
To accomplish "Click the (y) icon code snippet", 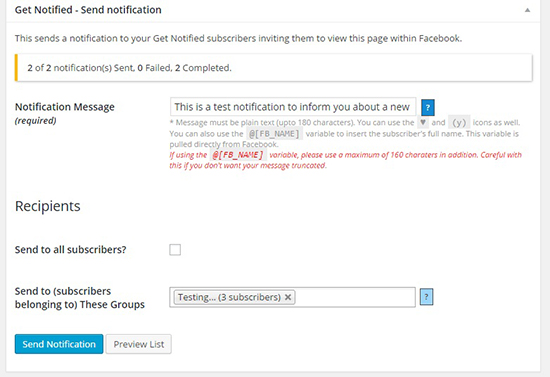I will point(459,122).
